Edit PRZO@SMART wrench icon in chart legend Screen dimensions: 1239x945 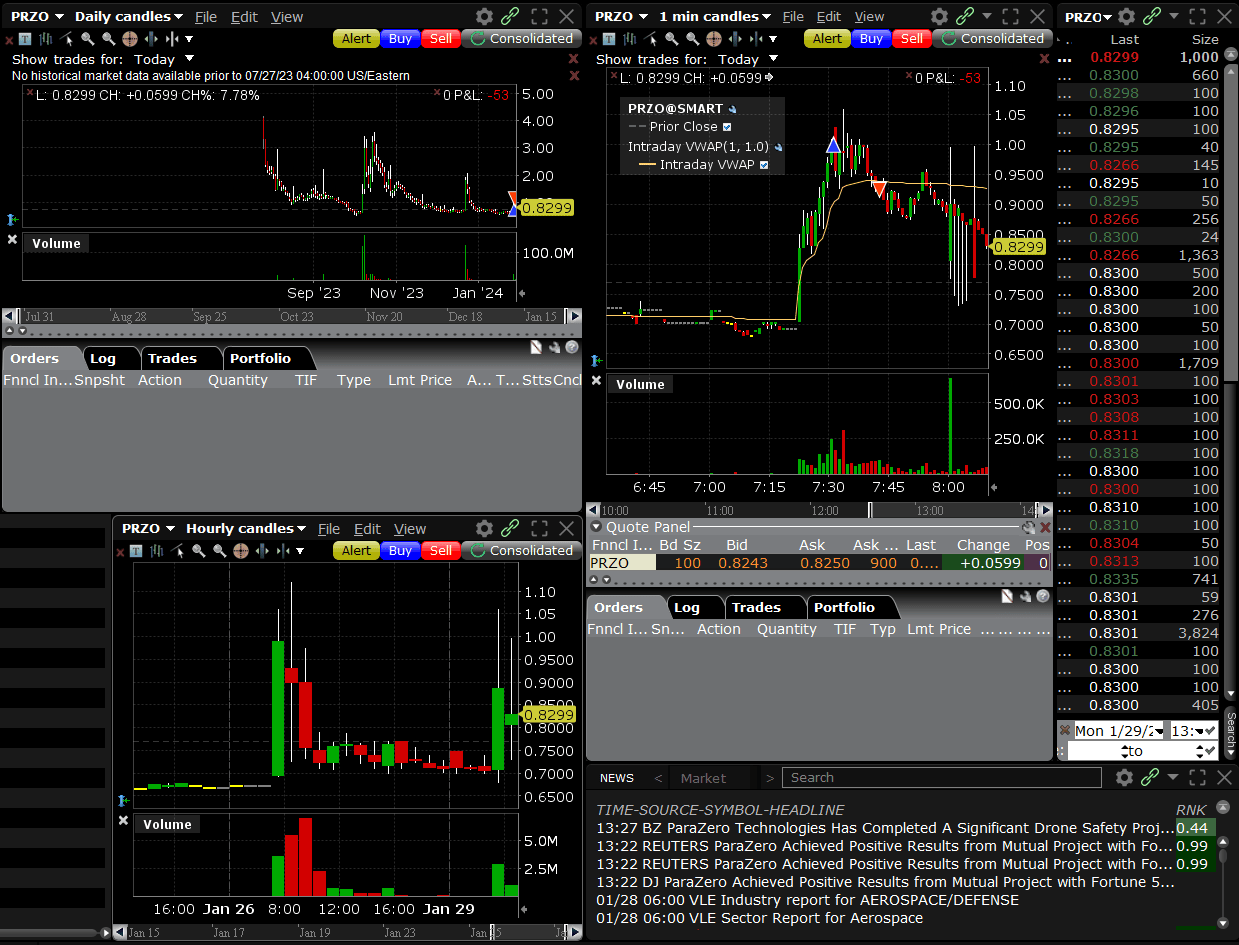coord(733,109)
